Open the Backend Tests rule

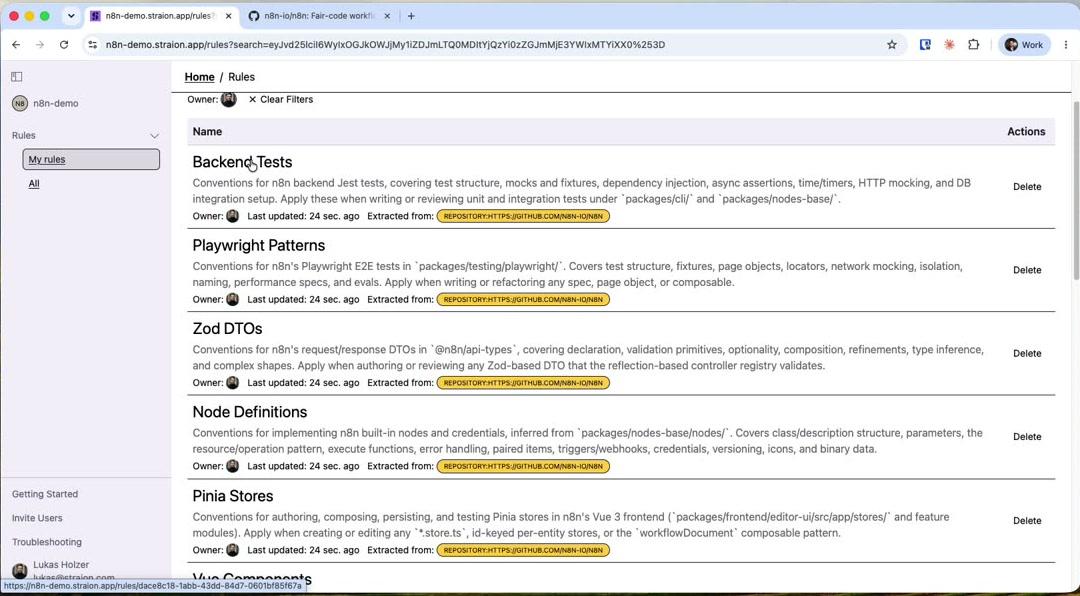[x=242, y=162]
